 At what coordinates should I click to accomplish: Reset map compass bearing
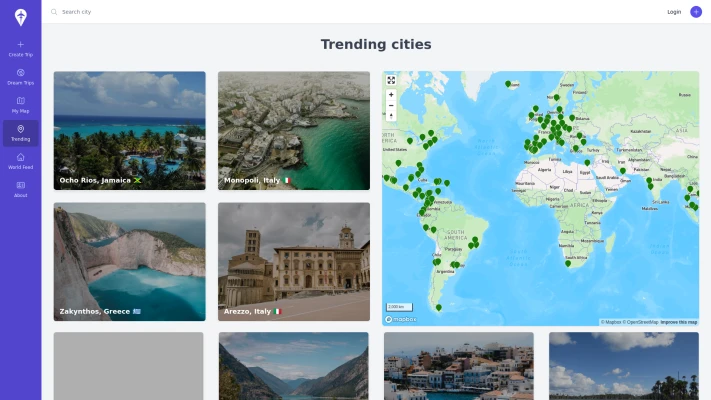click(391, 116)
